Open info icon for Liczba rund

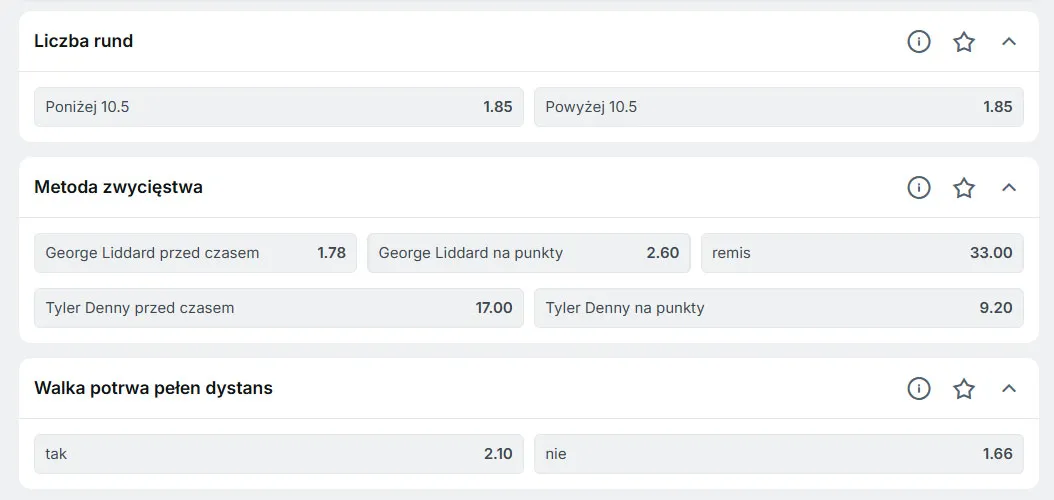(x=918, y=42)
